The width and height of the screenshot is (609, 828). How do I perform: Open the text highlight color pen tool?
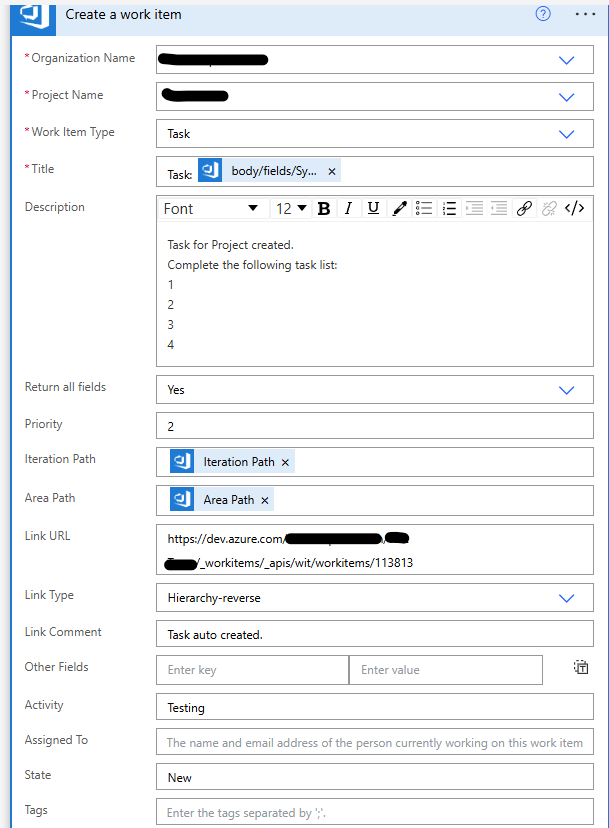pyautogui.click(x=399, y=209)
